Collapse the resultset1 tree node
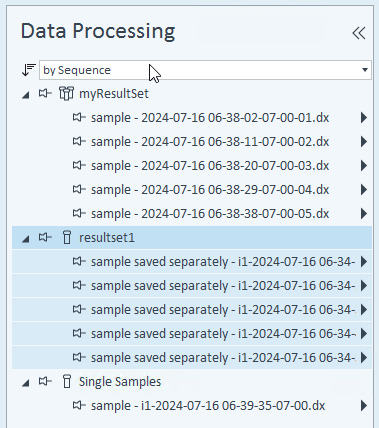 click(x=26, y=239)
